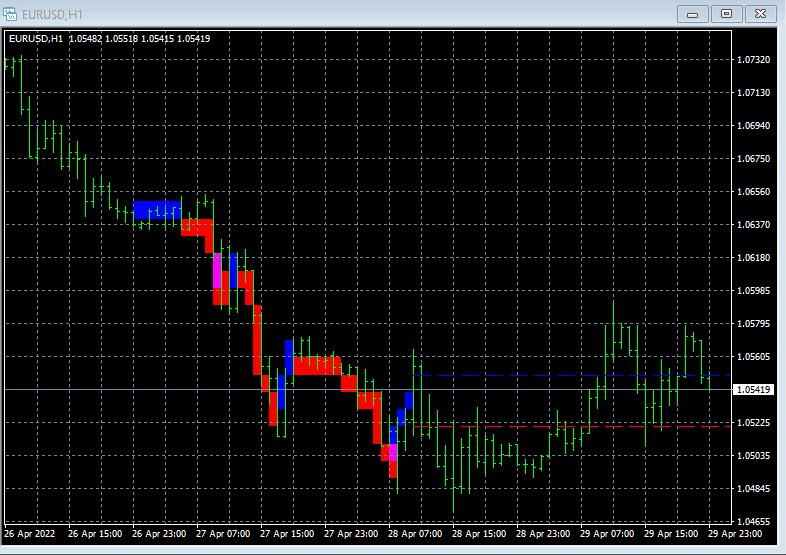Click time axis label 29 Apr 07:00
This screenshot has width=786, height=555.
coord(607,534)
